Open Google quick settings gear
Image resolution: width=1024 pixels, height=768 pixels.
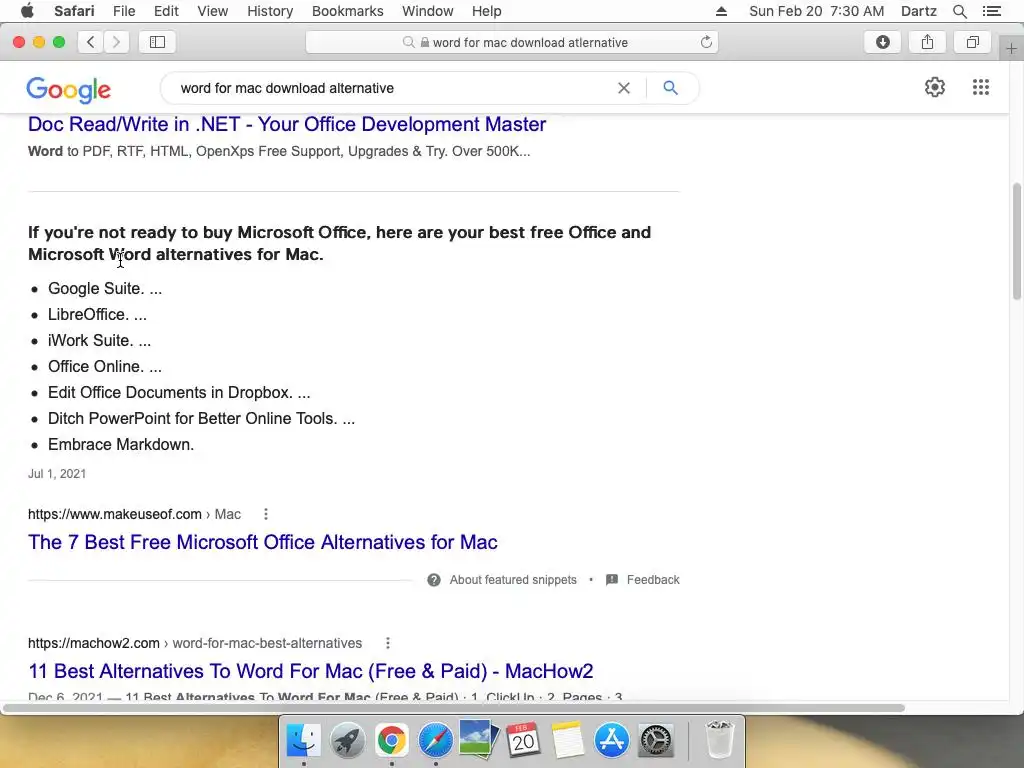pos(935,88)
